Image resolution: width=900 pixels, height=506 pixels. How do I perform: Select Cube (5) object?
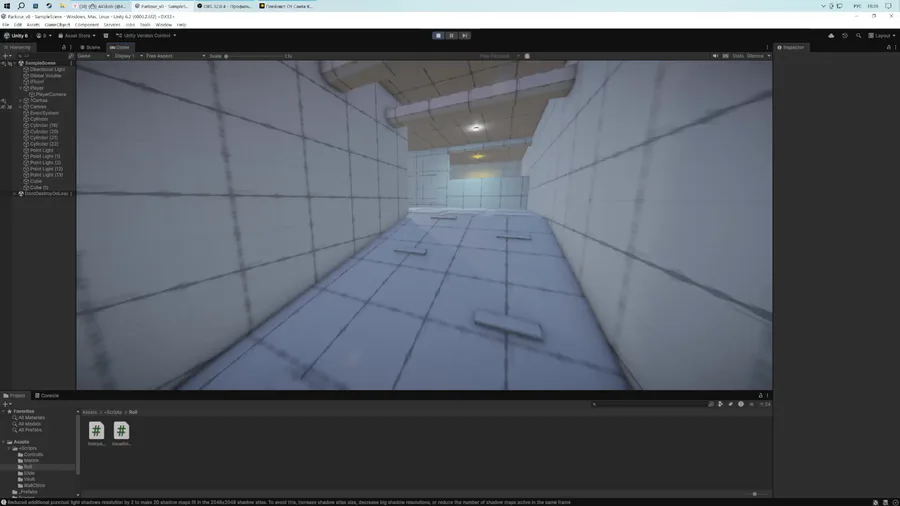point(38,188)
